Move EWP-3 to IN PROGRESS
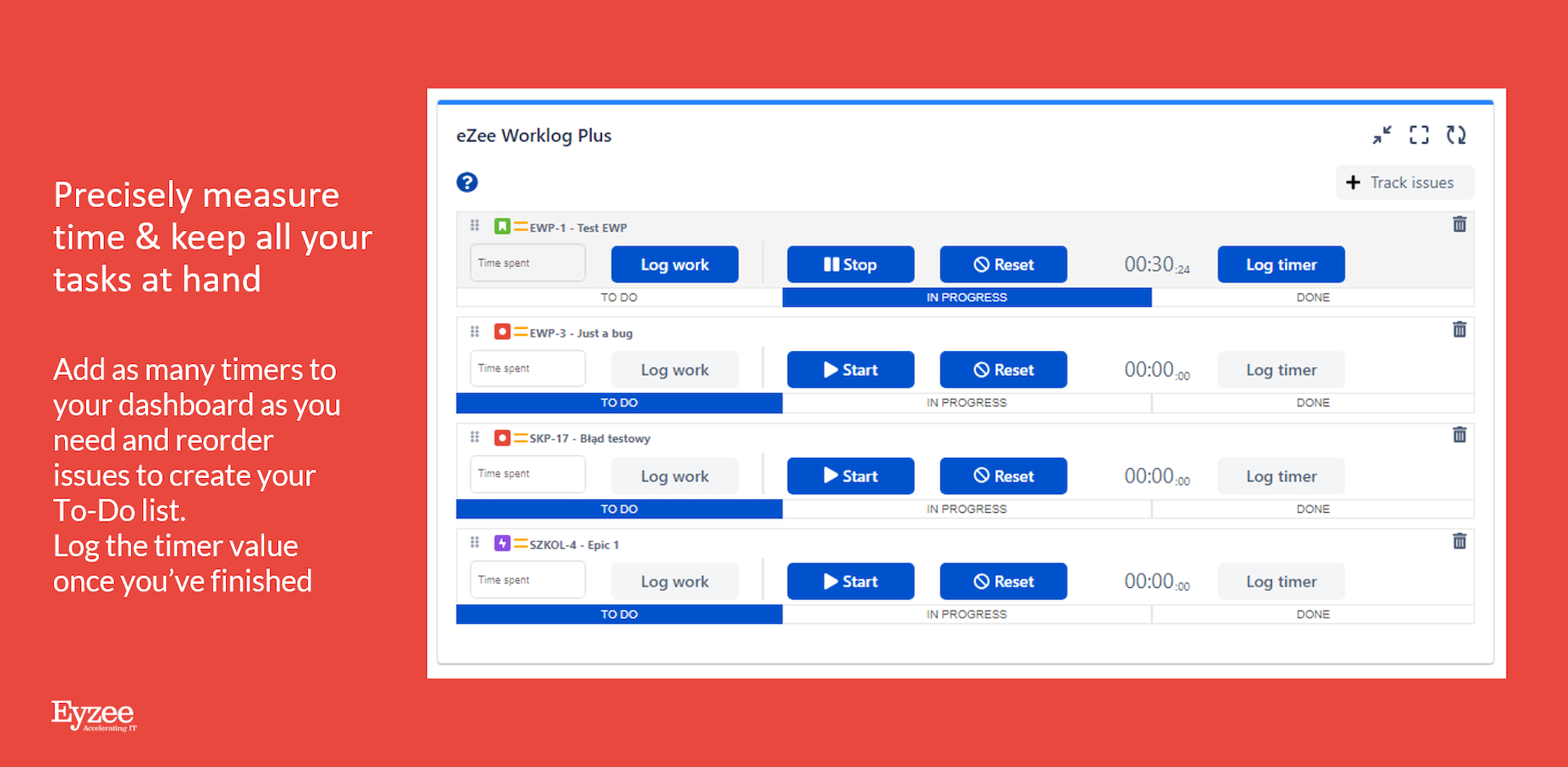 (967, 403)
